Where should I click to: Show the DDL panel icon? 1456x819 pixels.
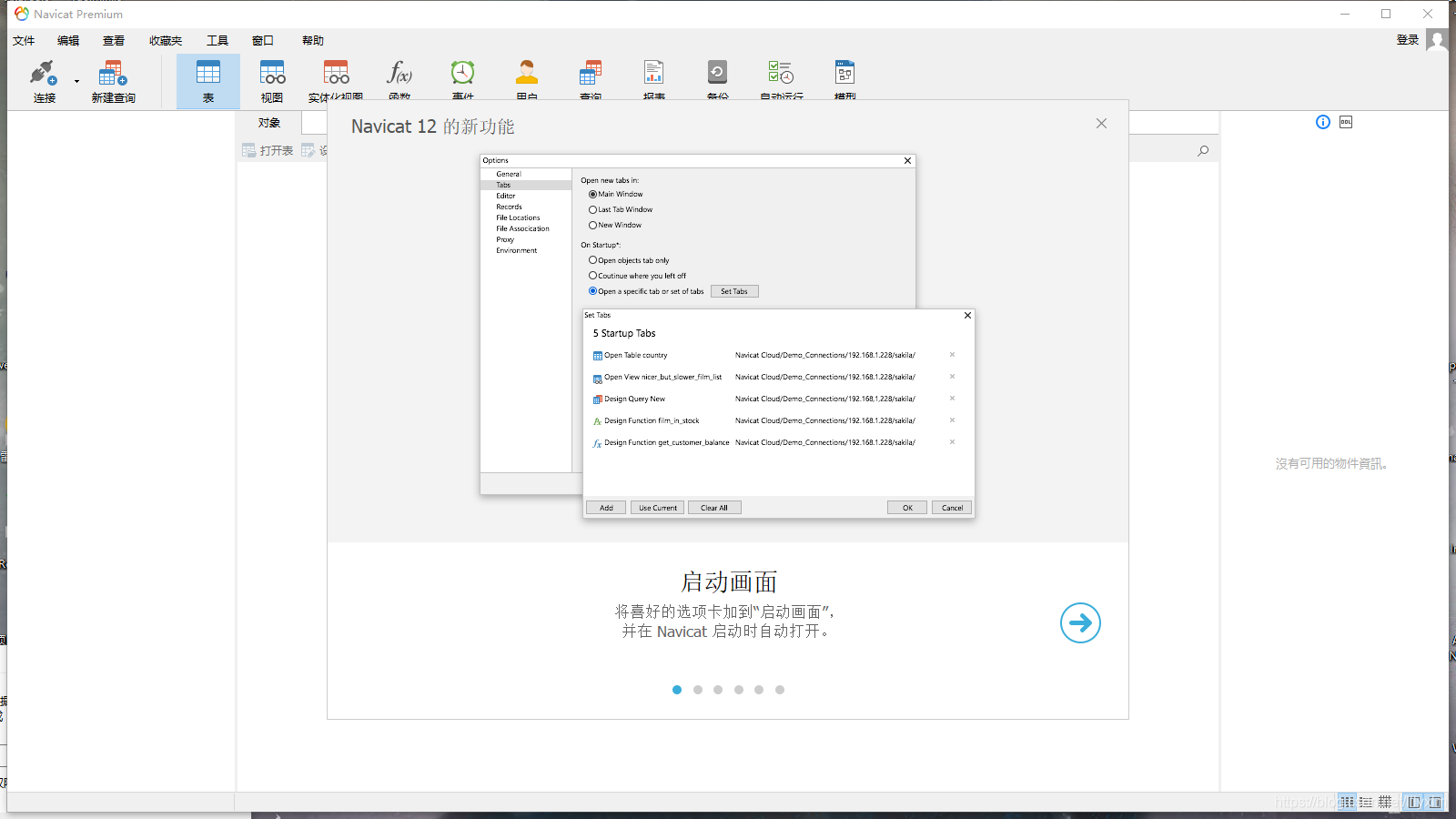pos(1346,122)
